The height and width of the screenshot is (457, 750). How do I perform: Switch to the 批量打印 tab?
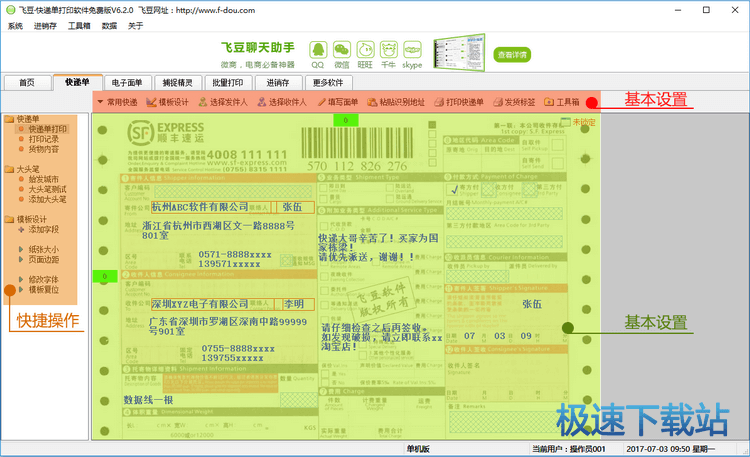click(228, 83)
